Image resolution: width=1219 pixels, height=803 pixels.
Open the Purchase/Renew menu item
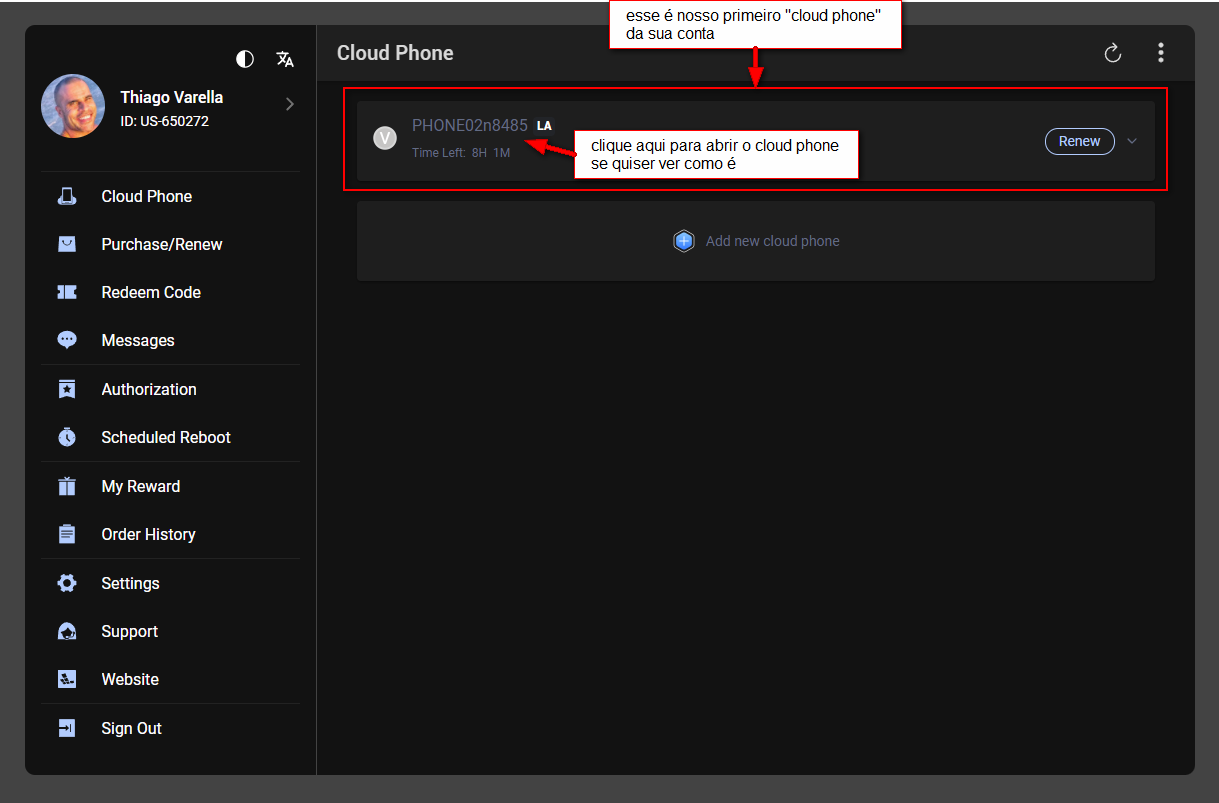pyautogui.click(x=161, y=244)
